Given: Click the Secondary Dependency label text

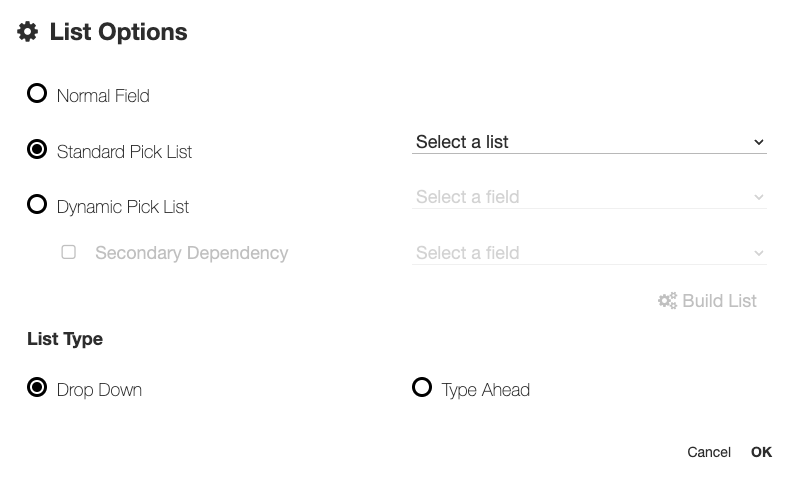Looking at the screenshot, I should point(191,253).
